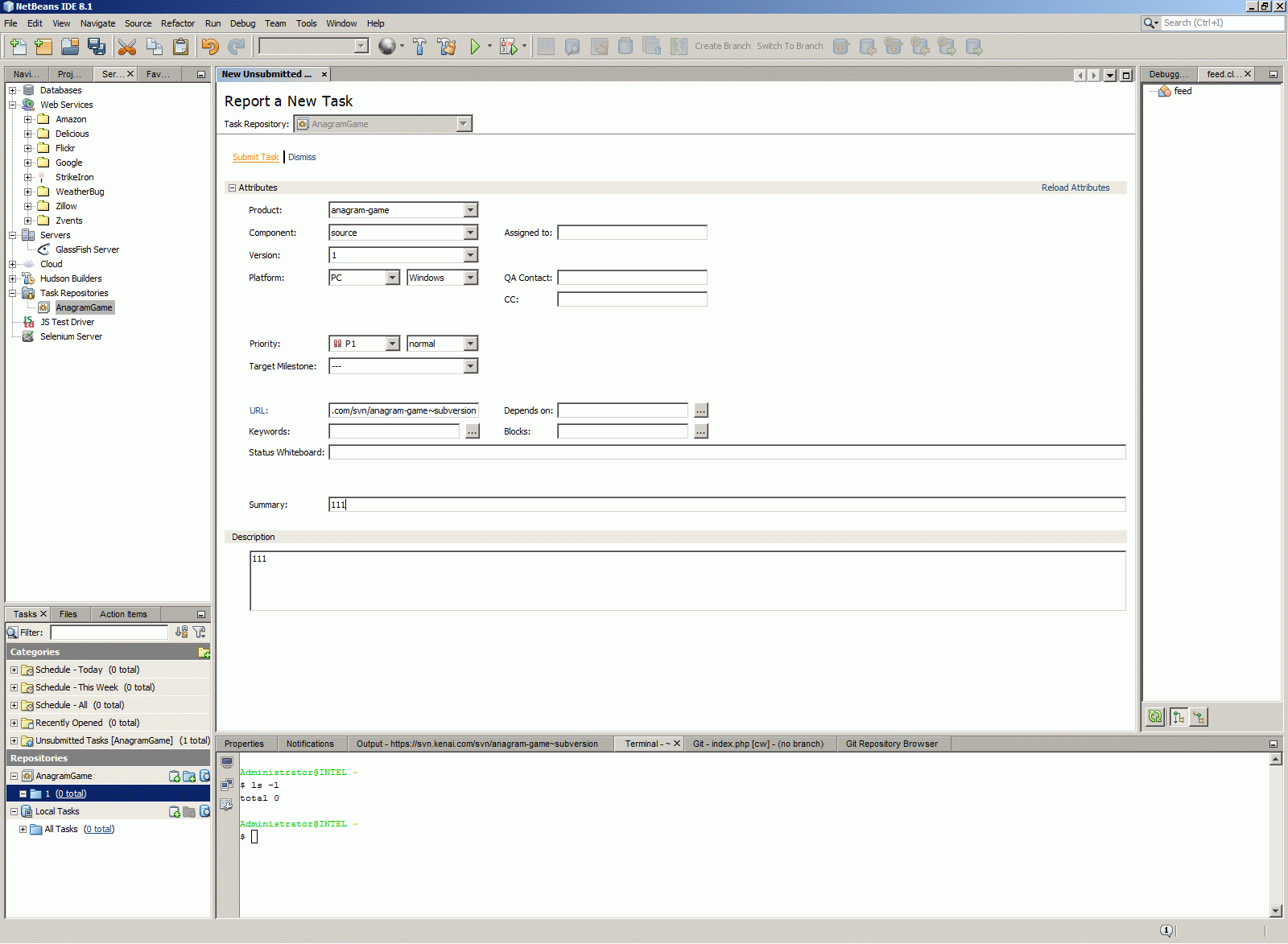Image resolution: width=1288 pixels, height=944 pixels.
Task: Click the New File toolbar icon
Action: coord(19,47)
